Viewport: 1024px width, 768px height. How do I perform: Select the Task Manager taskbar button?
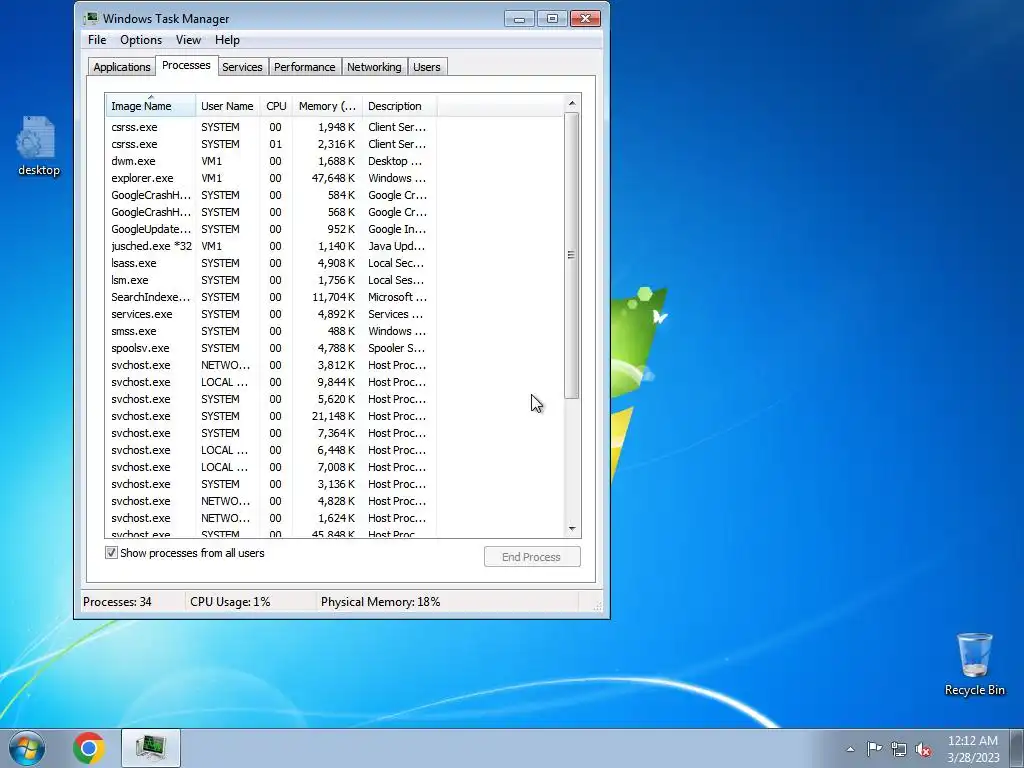click(x=150, y=748)
